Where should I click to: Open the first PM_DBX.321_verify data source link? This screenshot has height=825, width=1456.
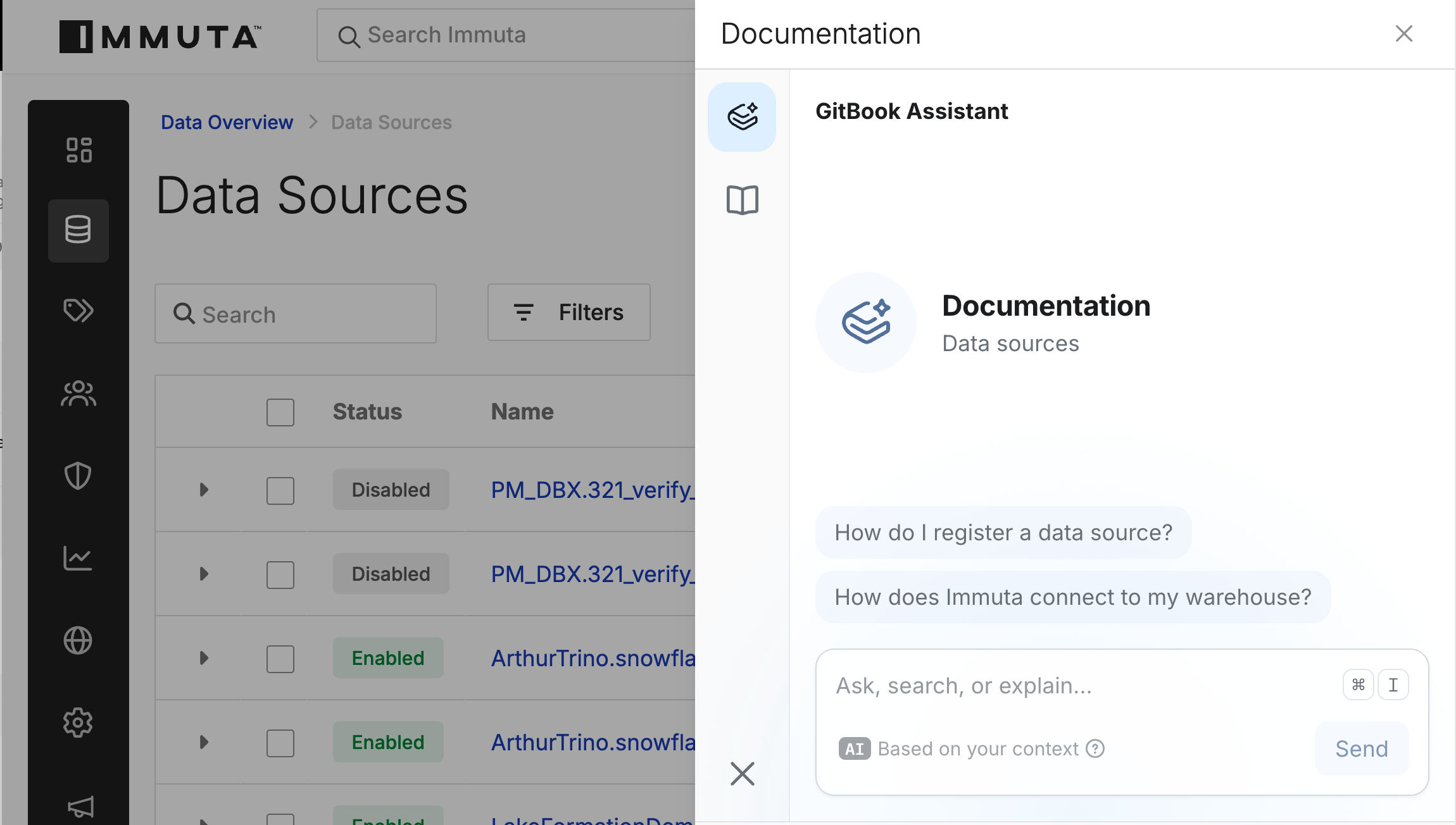tap(593, 490)
